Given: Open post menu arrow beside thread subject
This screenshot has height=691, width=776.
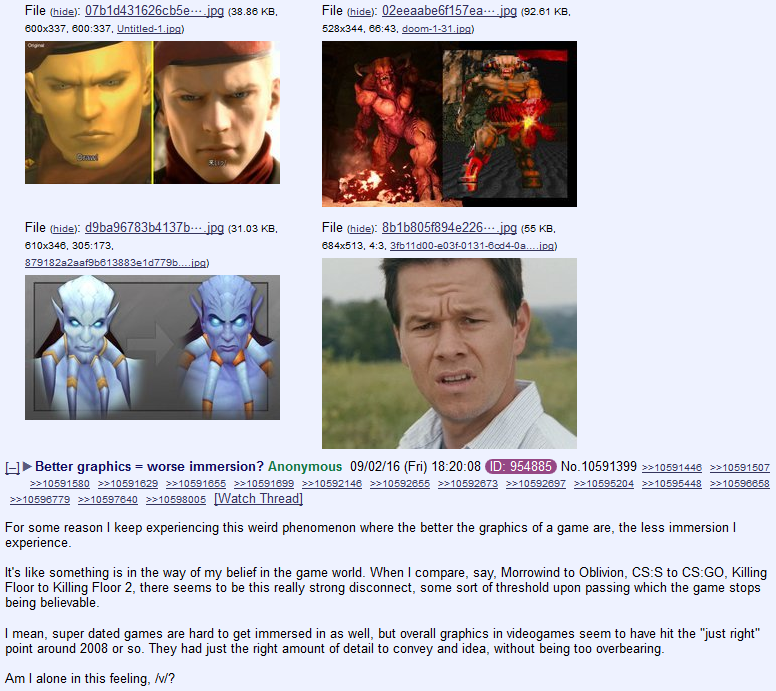Looking at the screenshot, I should click(x=28, y=466).
